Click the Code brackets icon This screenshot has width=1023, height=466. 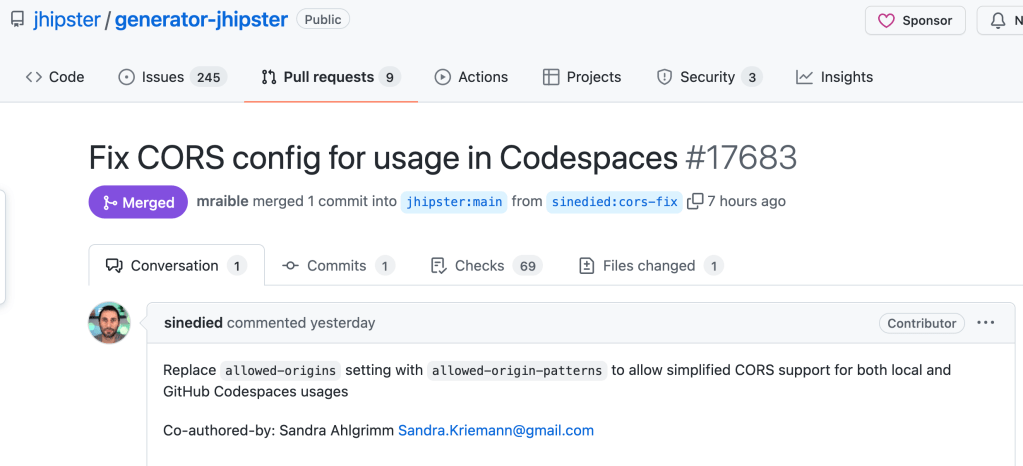[34, 77]
